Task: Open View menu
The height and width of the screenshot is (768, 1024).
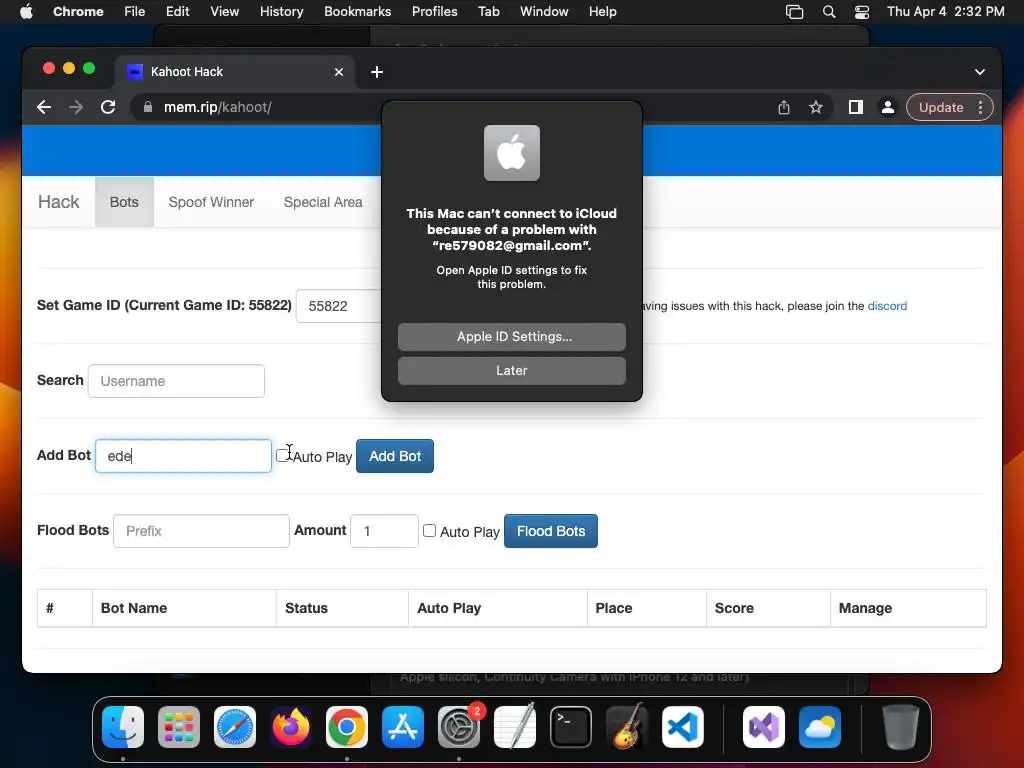Action: 224,11
